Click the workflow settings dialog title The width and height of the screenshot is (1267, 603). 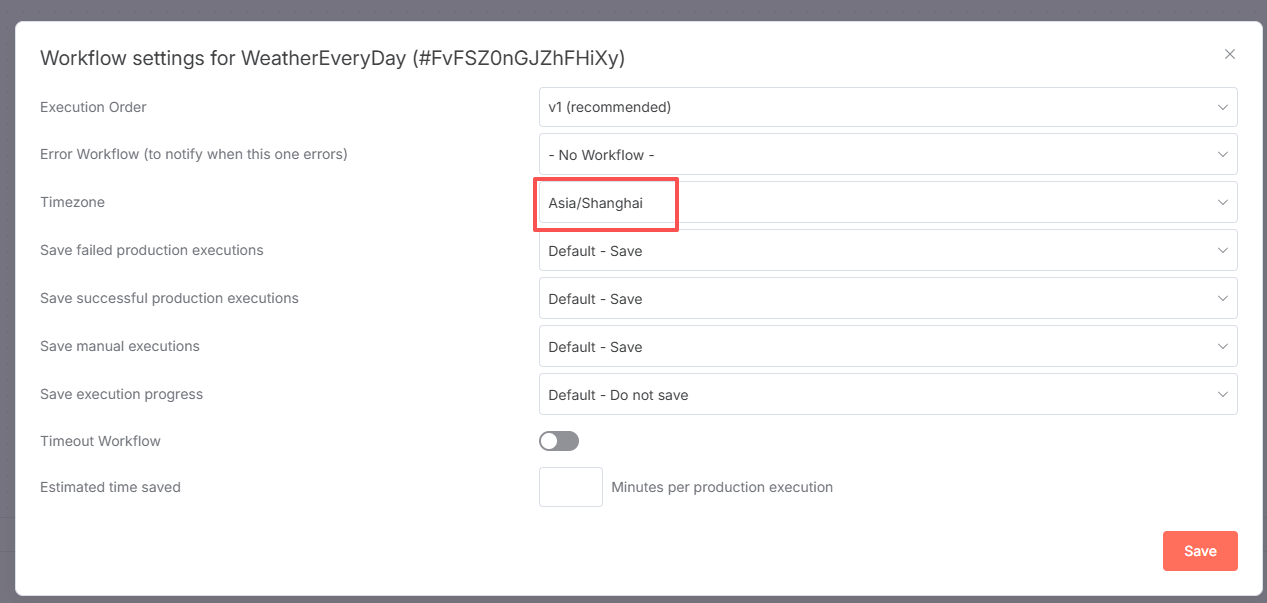(x=332, y=58)
